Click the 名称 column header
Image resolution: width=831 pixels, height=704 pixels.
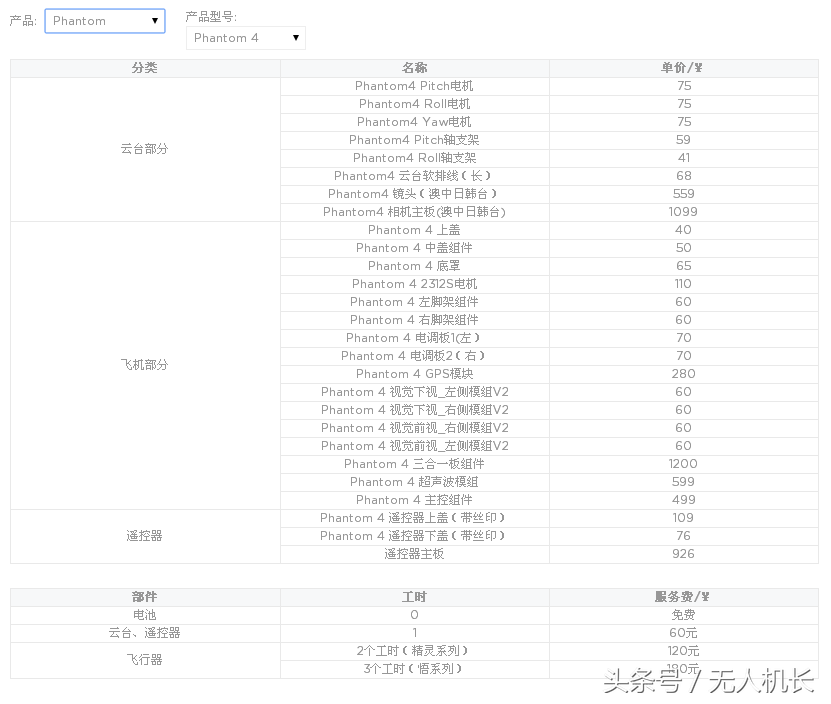(x=414, y=68)
